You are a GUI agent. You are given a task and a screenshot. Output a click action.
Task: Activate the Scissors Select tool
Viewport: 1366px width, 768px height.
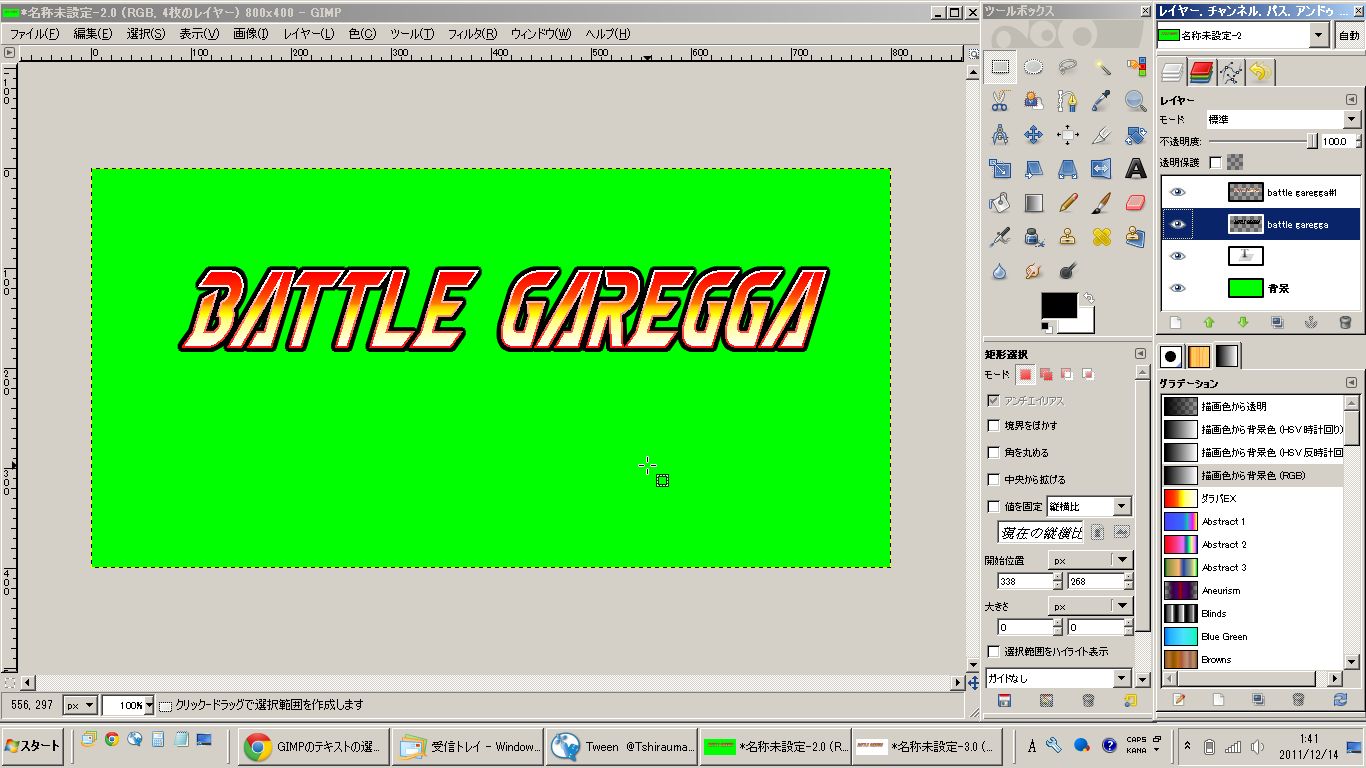(x=1000, y=101)
